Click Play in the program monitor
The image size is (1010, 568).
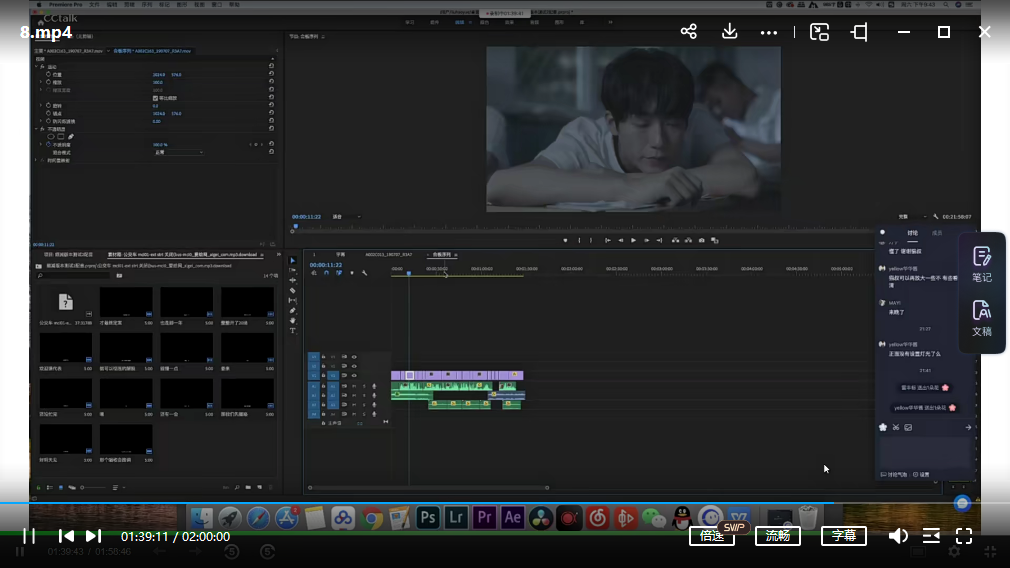633,240
